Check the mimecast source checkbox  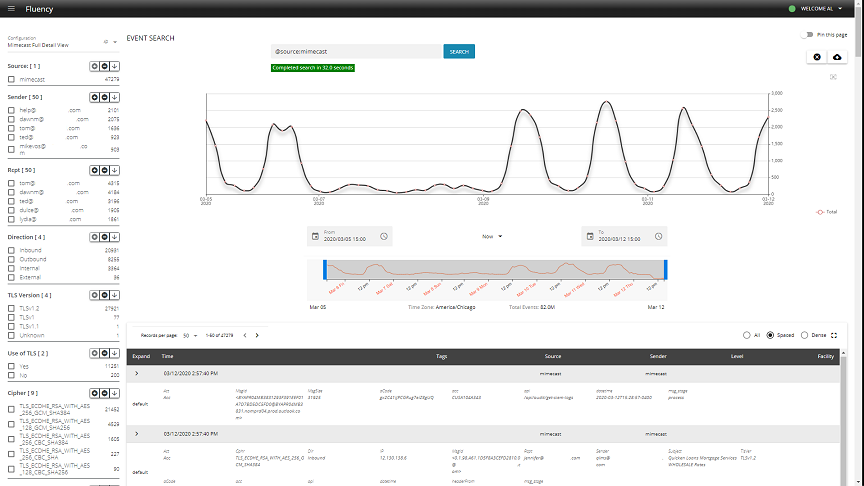pos(11,78)
